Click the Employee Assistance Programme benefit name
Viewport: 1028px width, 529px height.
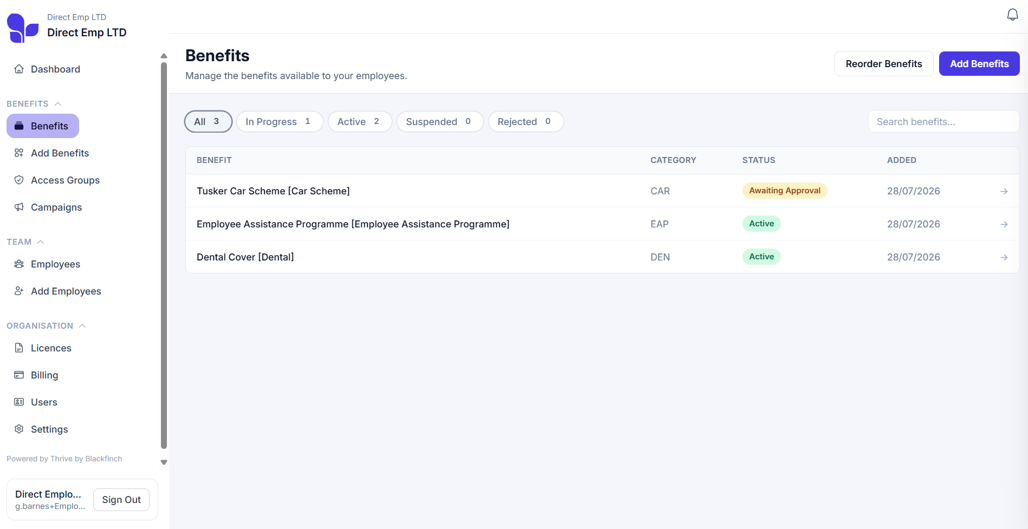point(353,224)
